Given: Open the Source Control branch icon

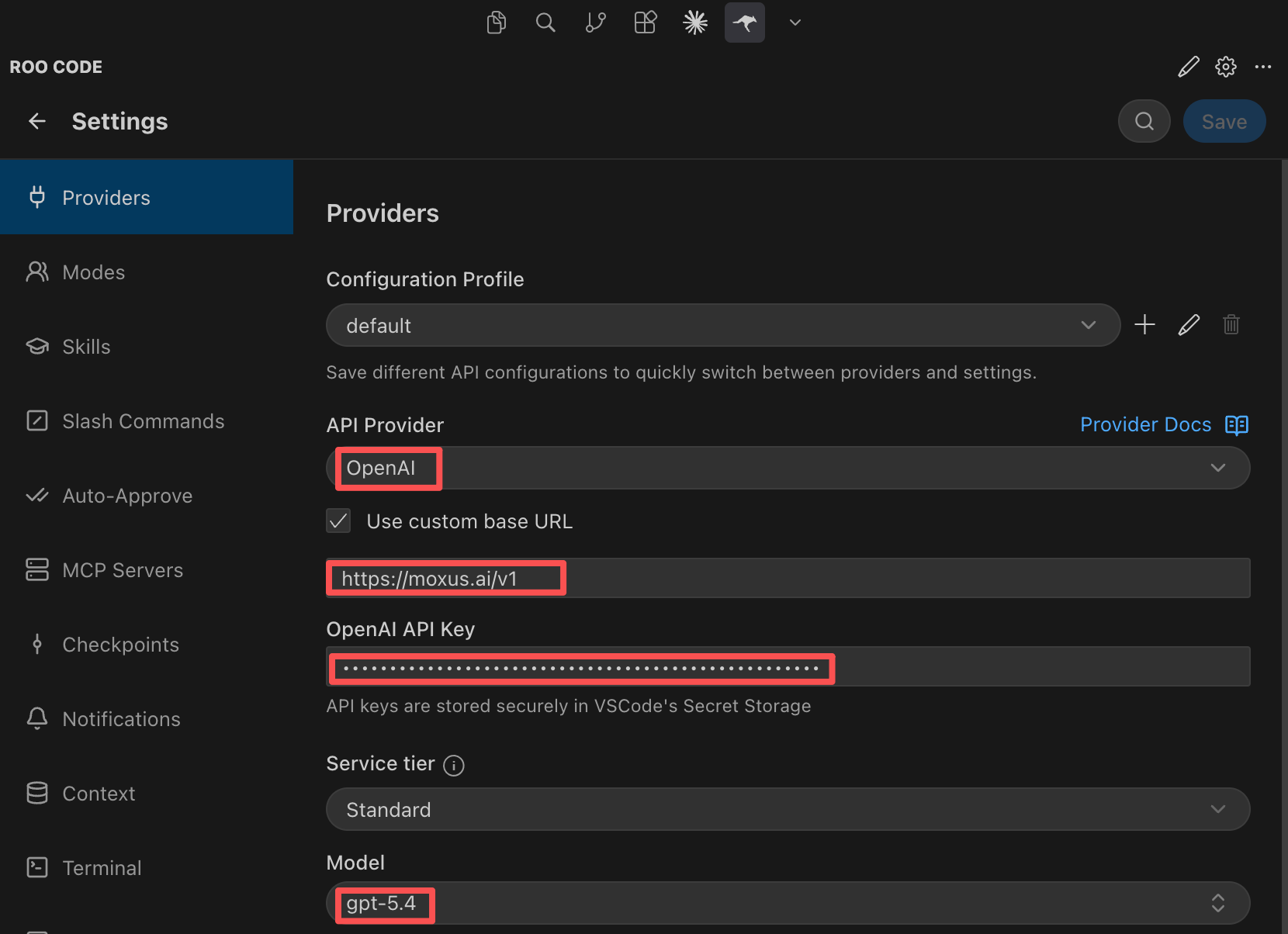Looking at the screenshot, I should 596,22.
